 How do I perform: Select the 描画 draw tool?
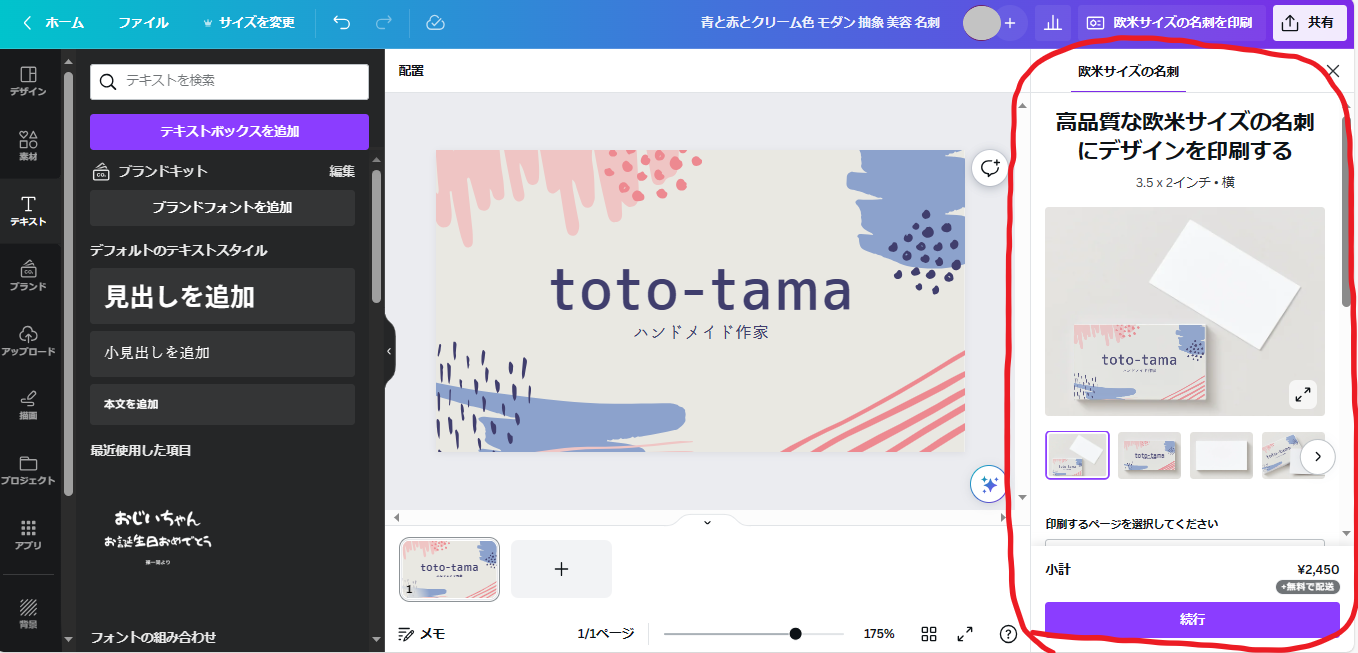pos(28,405)
